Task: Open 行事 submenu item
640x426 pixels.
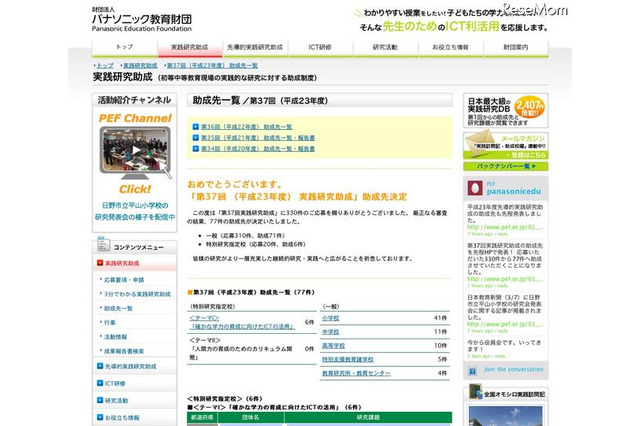Action: pyautogui.click(x=110, y=322)
